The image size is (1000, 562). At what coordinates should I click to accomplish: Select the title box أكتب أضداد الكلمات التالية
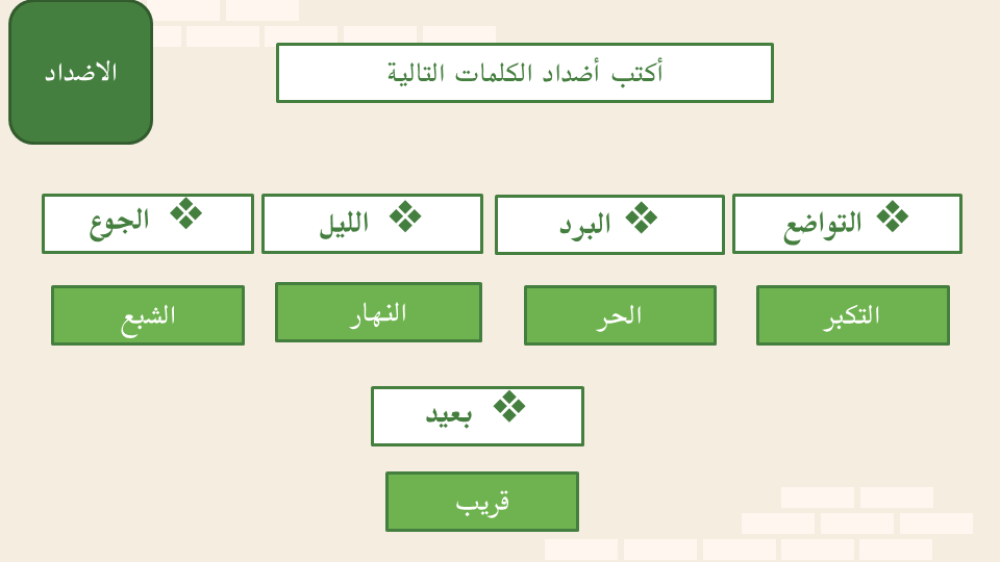[x=524, y=73]
